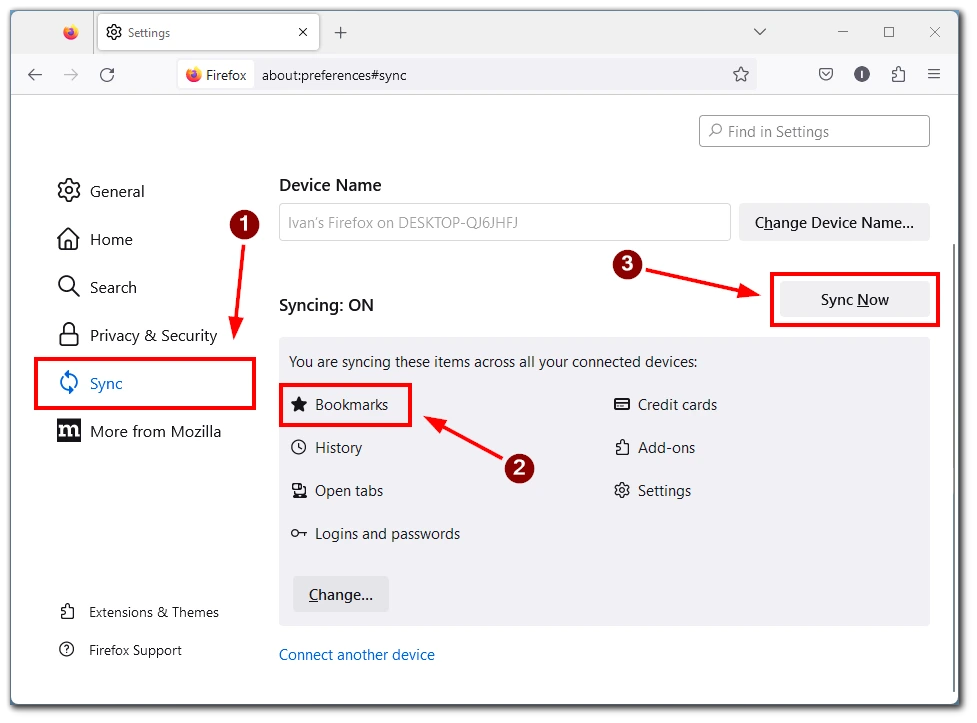Viewport: 977px width, 723px height.
Task: Open the Search settings category
Action: click(x=97, y=287)
